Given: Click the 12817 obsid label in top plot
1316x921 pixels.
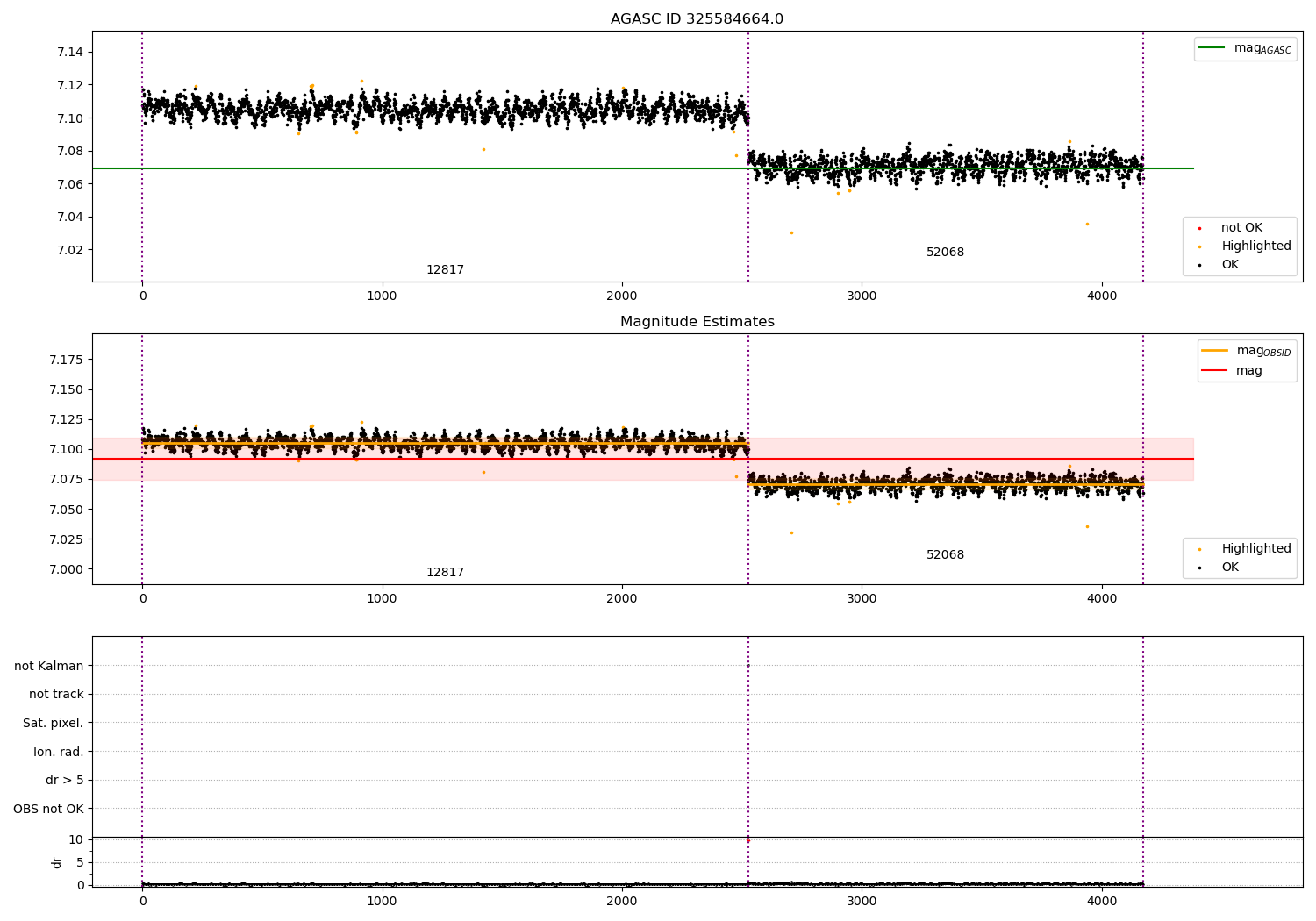Looking at the screenshot, I should click(445, 270).
